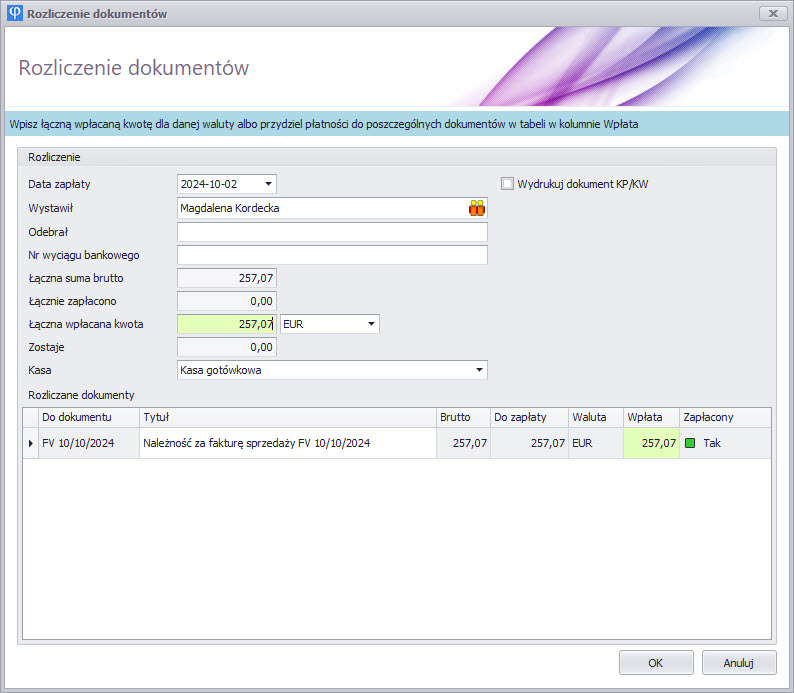
Task: Click the employee picker icon in Wystawił field
Action: coord(476,208)
